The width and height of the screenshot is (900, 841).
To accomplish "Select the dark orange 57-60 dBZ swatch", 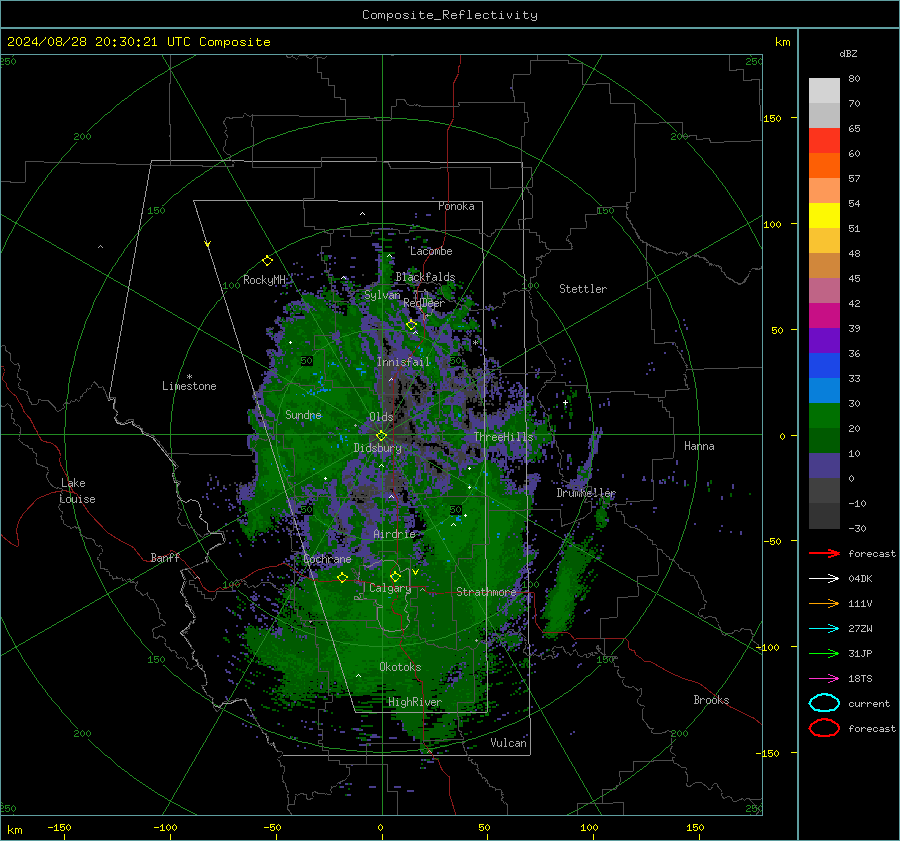I will (824, 165).
